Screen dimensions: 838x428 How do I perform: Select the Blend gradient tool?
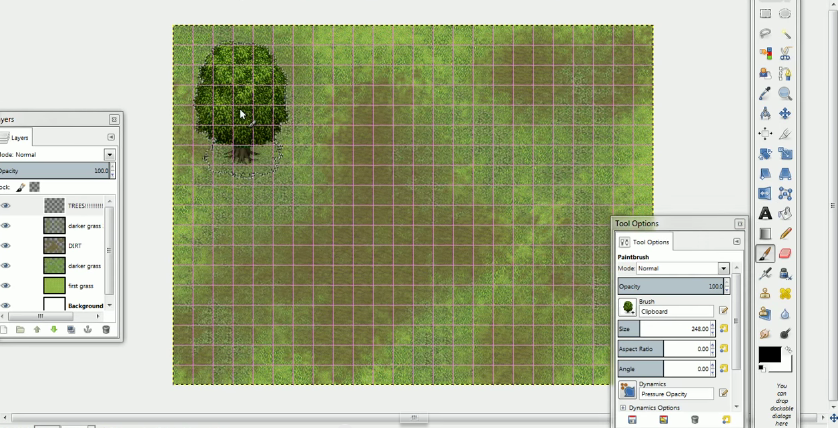765,234
